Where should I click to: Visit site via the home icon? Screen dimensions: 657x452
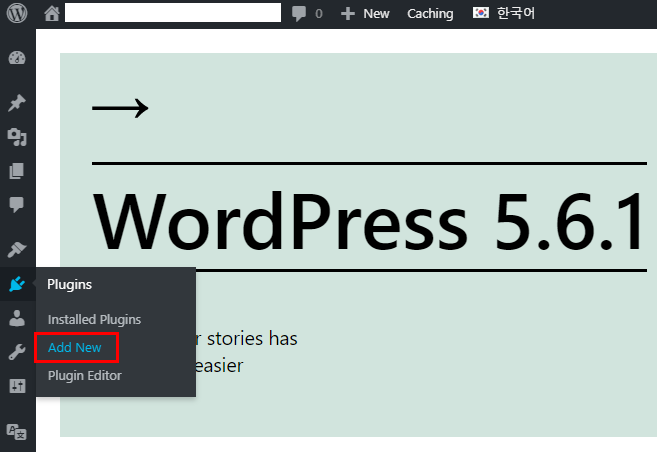(52, 13)
